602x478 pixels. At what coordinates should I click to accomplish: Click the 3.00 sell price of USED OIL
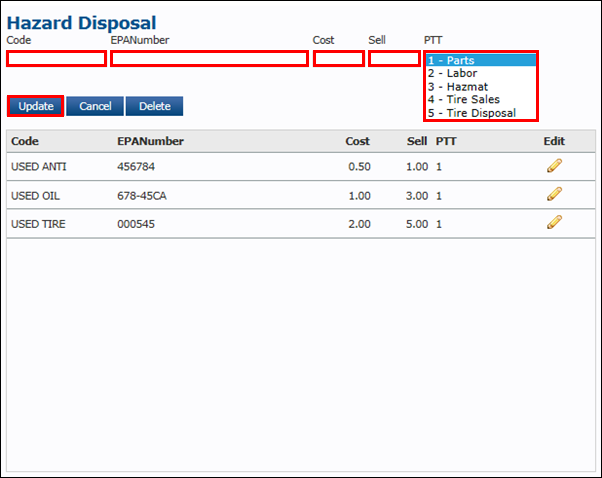pos(417,196)
